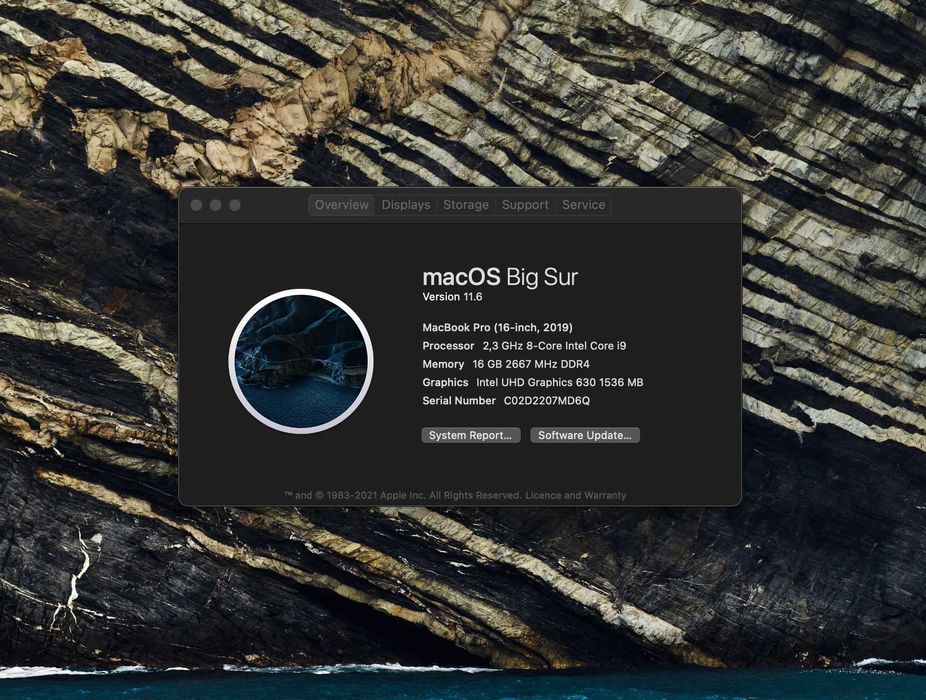
Task: Open the Service tab
Action: click(x=583, y=205)
